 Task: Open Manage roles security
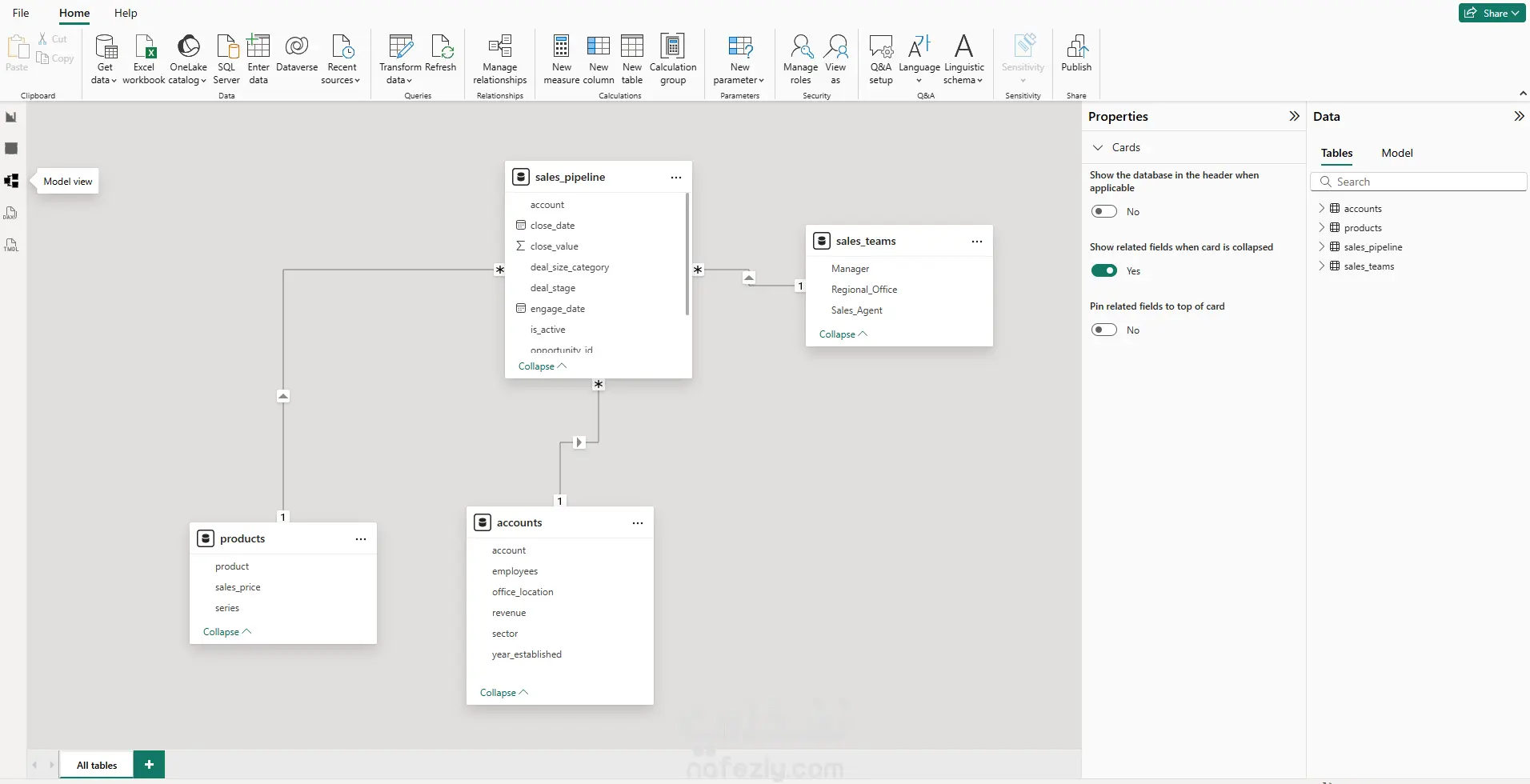coord(800,59)
